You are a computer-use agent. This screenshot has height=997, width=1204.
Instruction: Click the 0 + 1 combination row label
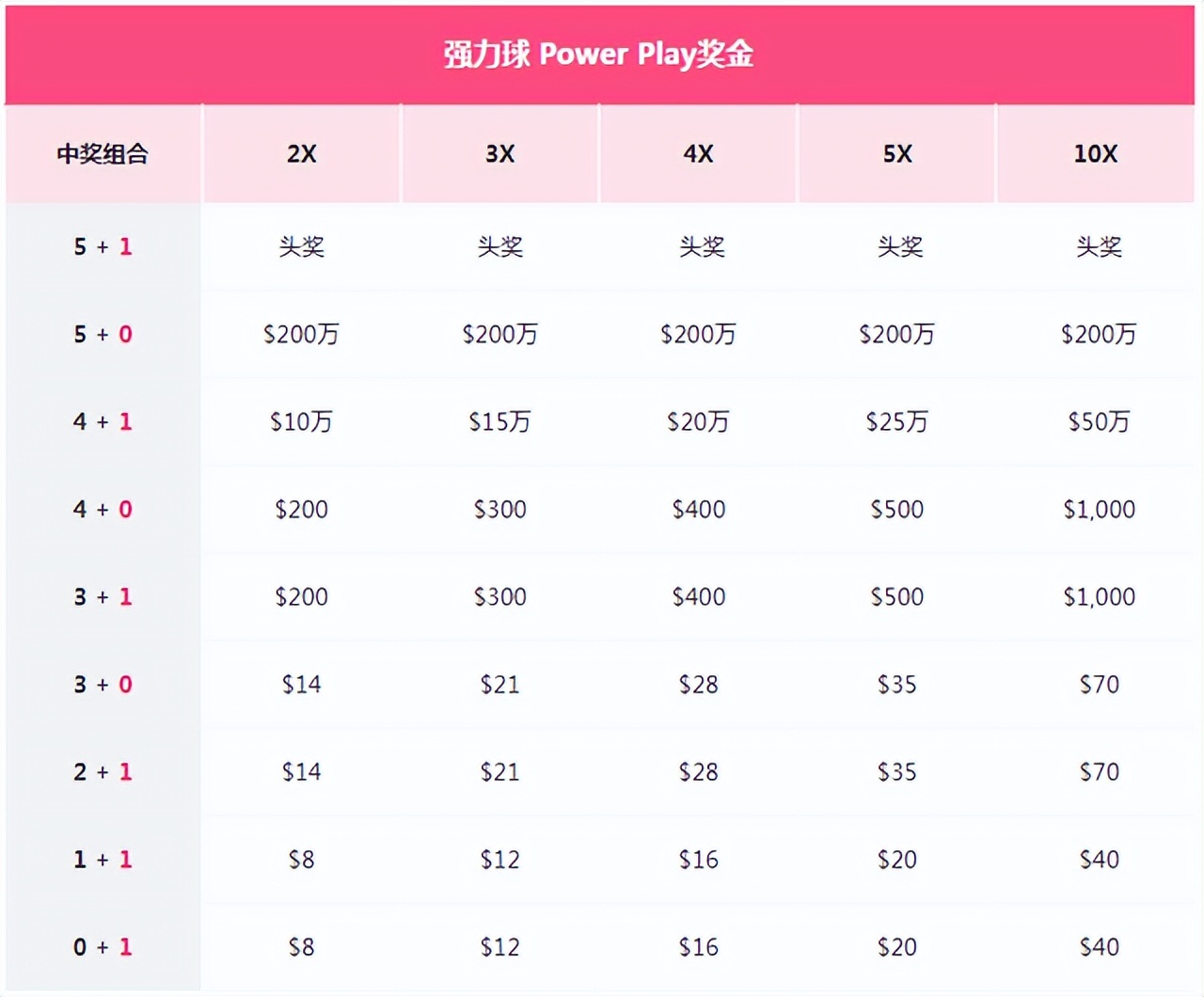coord(103,947)
